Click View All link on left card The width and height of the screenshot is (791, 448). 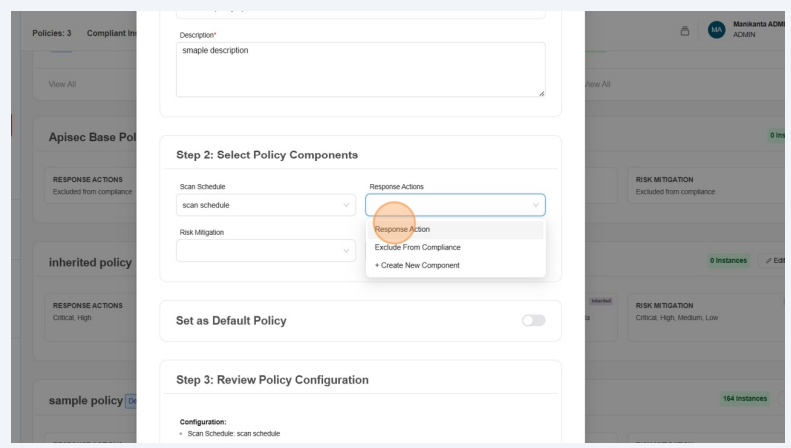(62, 84)
